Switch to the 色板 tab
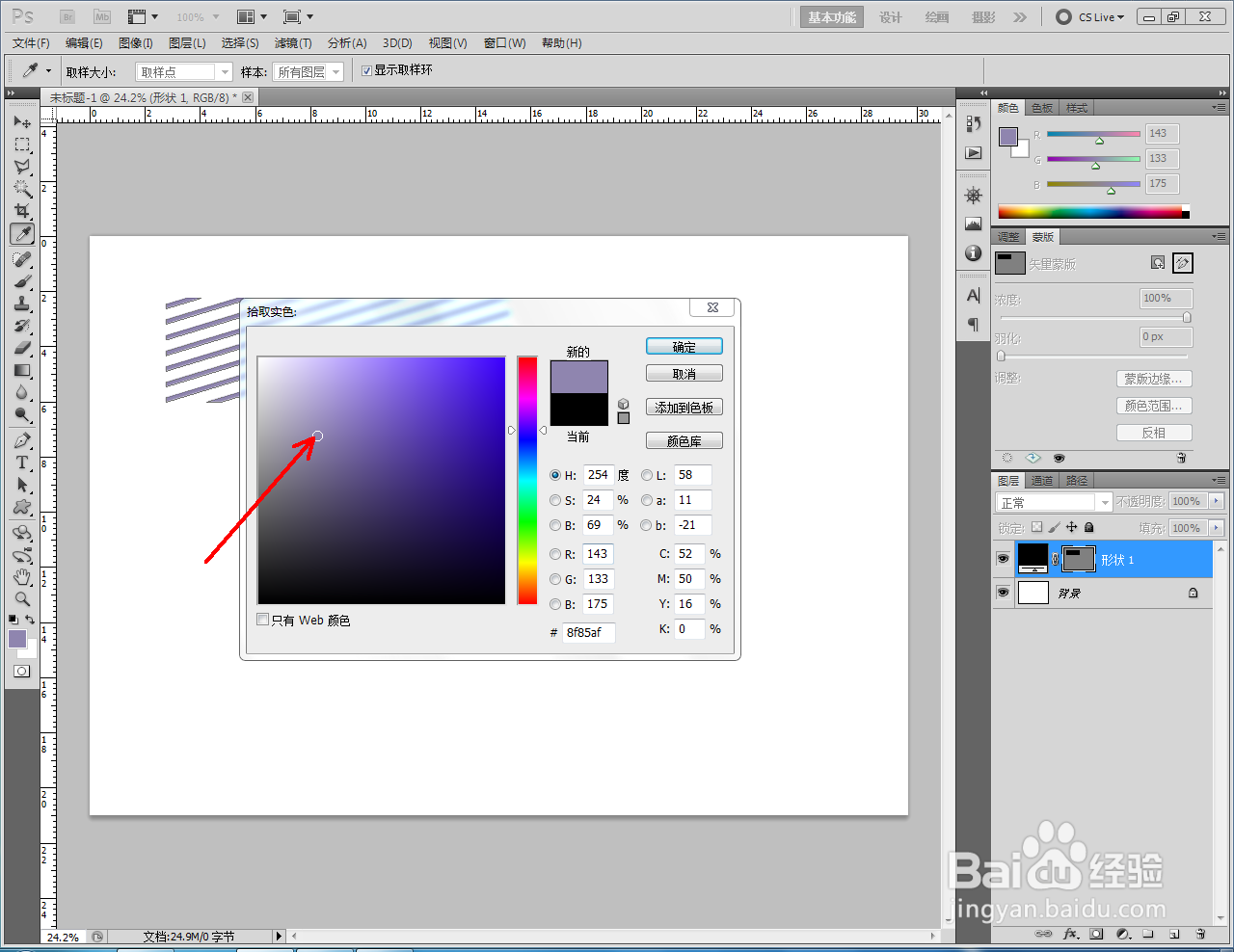This screenshot has width=1234, height=952. [x=1042, y=107]
